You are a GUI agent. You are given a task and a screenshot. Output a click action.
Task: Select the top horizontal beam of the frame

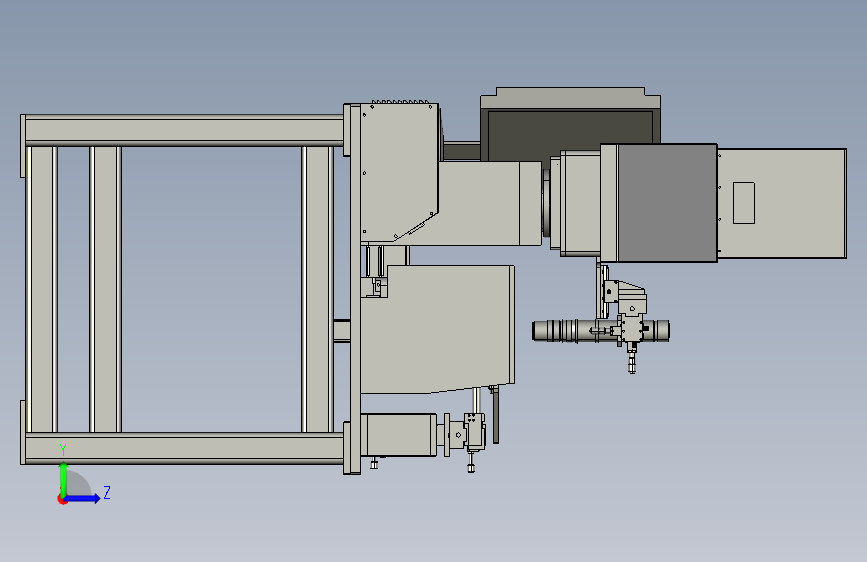click(184, 131)
